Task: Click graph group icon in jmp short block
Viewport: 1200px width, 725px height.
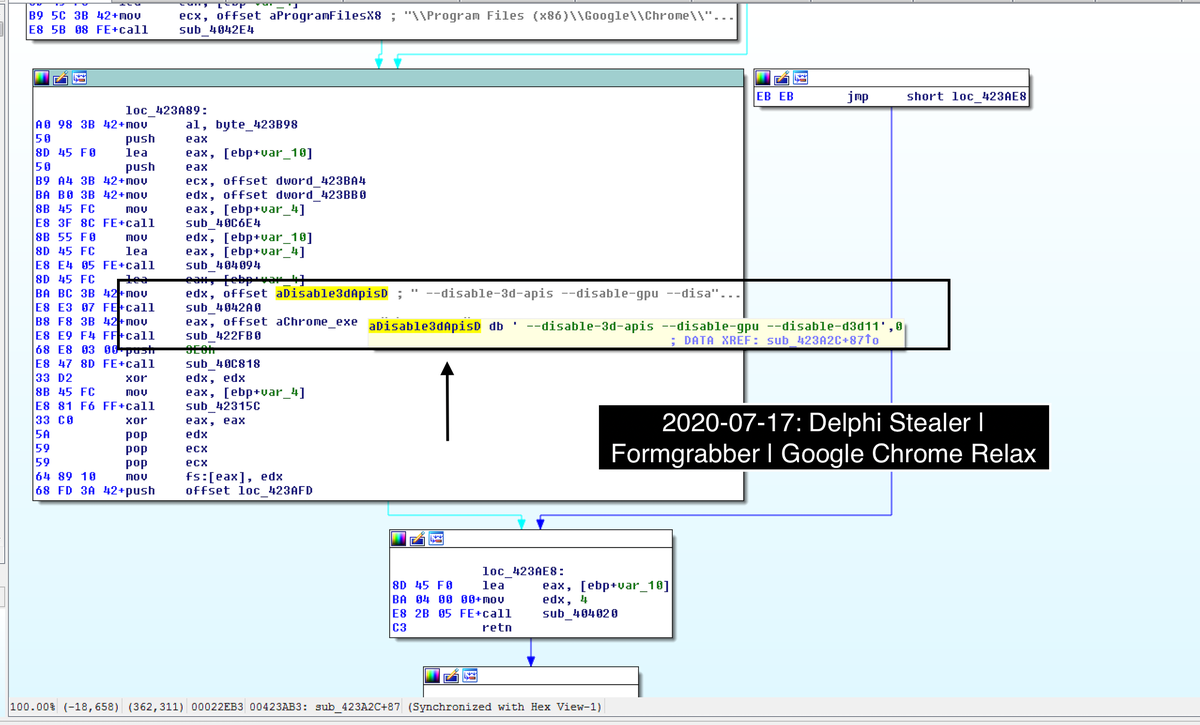Action: (x=803, y=78)
